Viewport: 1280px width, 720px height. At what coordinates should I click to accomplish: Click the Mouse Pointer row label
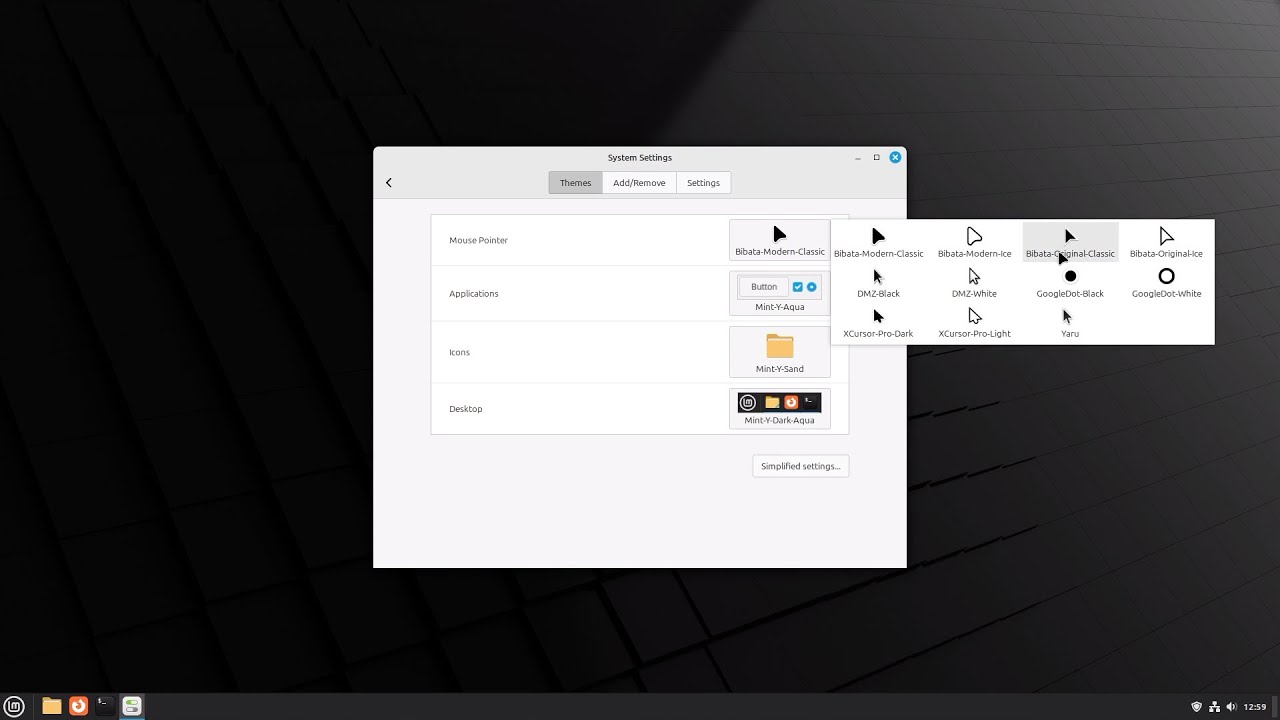click(x=478, y=240)
